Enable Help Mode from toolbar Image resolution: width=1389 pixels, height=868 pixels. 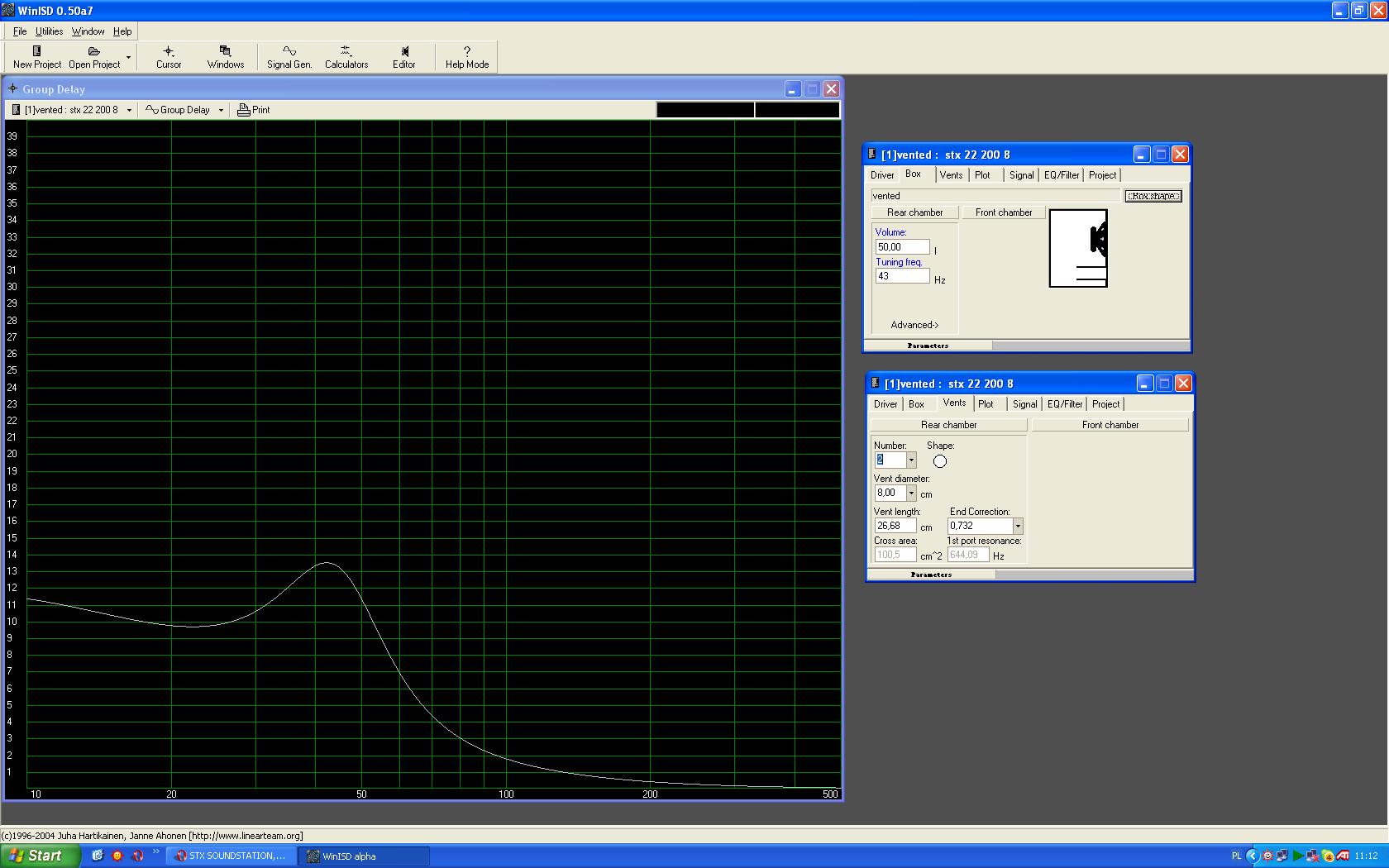tap(467, 56)
